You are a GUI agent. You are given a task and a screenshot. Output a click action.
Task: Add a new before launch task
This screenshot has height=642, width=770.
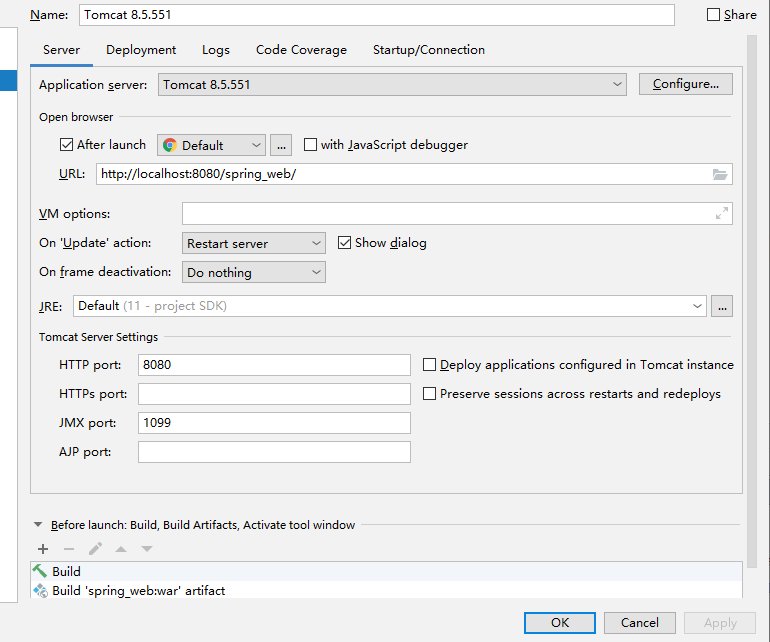click(43, 549)
